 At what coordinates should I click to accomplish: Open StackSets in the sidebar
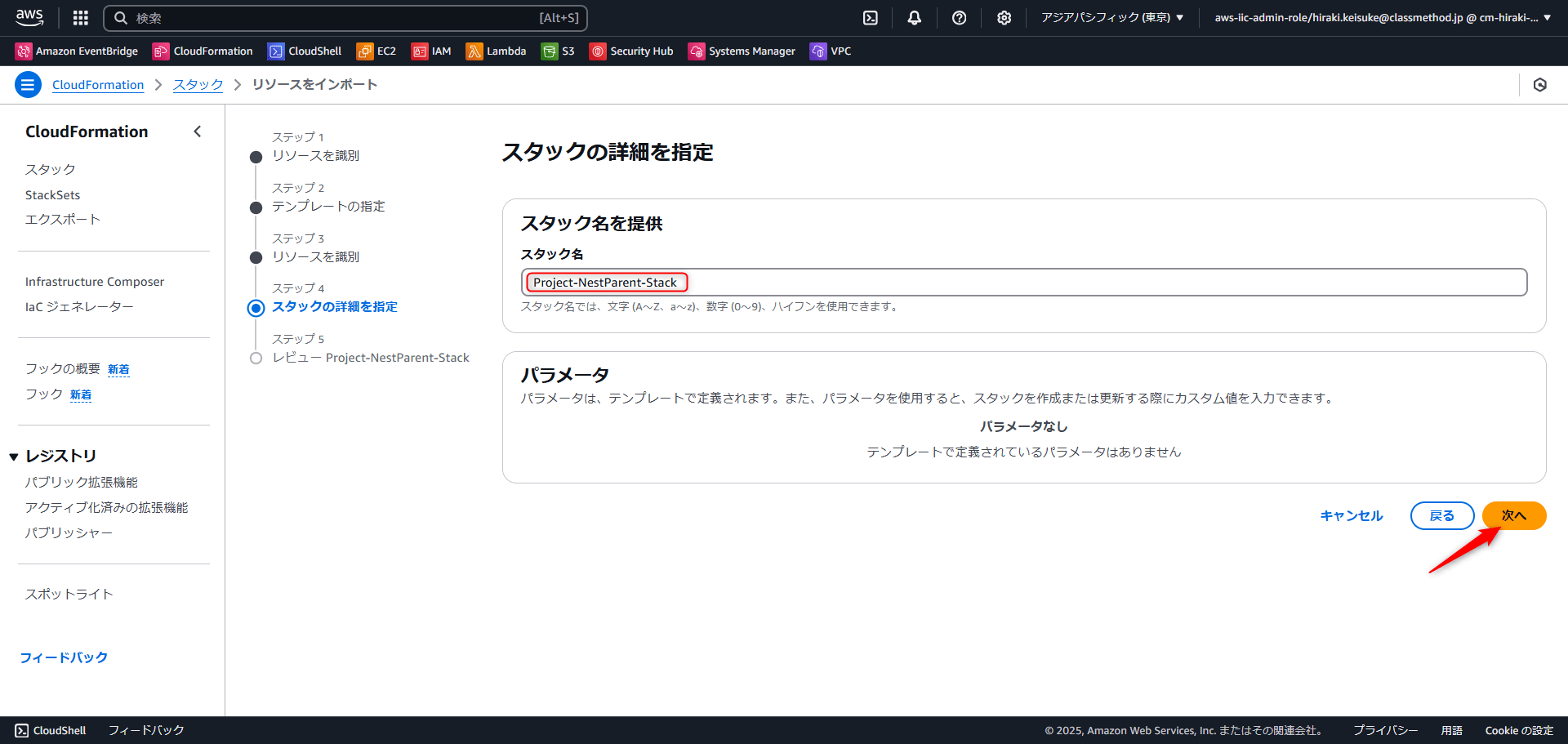pos(53,194)
